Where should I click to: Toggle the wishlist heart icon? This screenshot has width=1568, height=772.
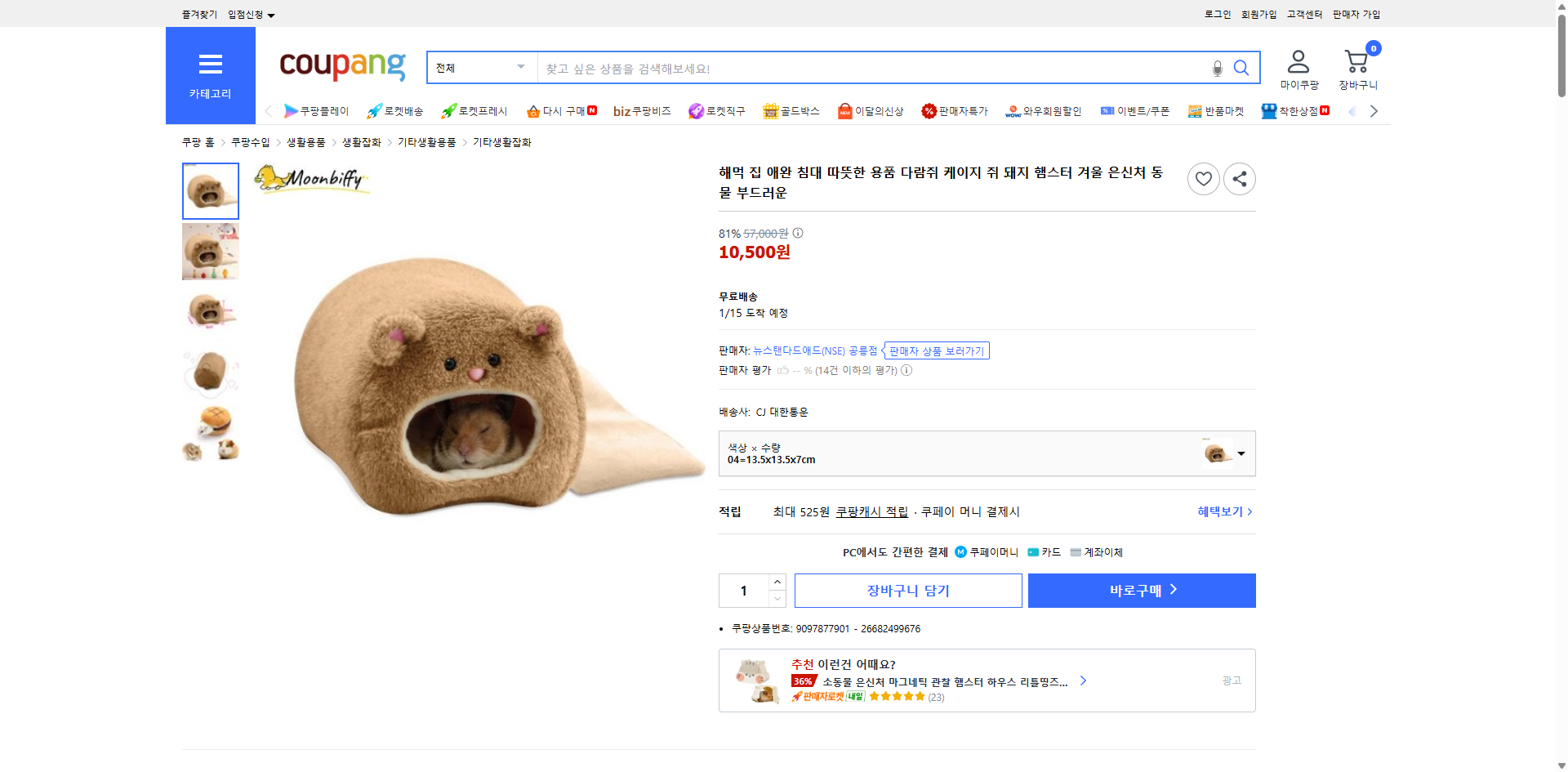click(x=1203, y=178)
